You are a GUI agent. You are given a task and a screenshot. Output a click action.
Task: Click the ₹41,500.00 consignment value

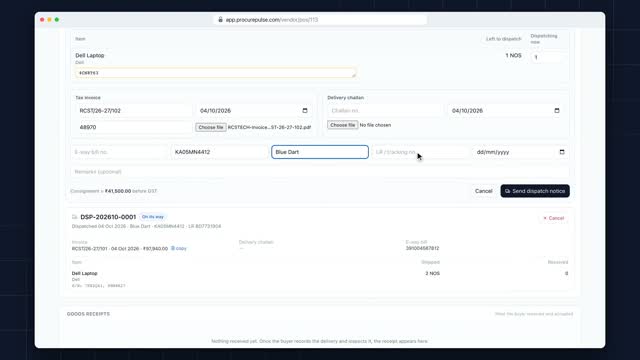click(118, 191)
